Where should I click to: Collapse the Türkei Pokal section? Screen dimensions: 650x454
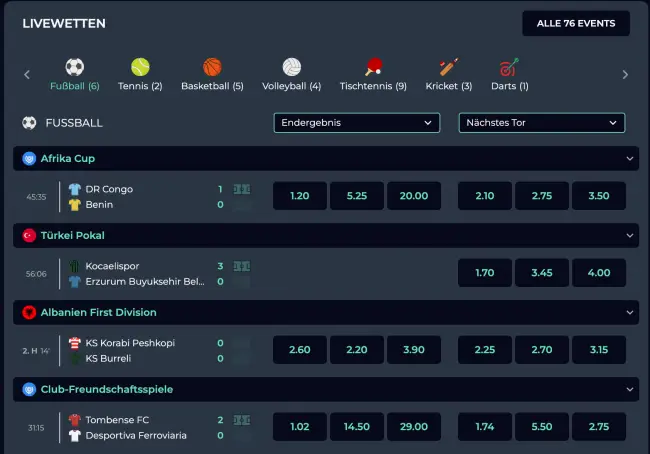click(x=630, y=236)
